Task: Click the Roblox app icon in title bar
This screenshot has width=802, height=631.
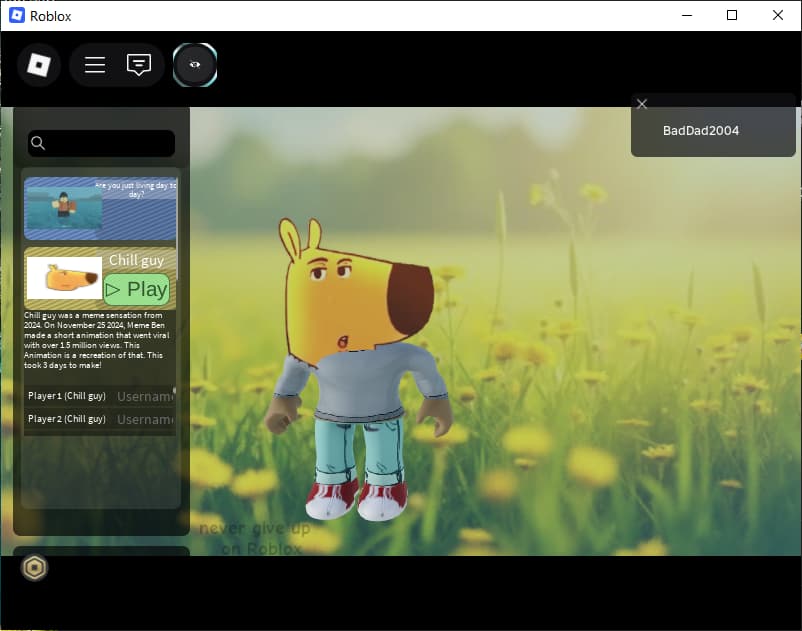Action: [16, 15]
